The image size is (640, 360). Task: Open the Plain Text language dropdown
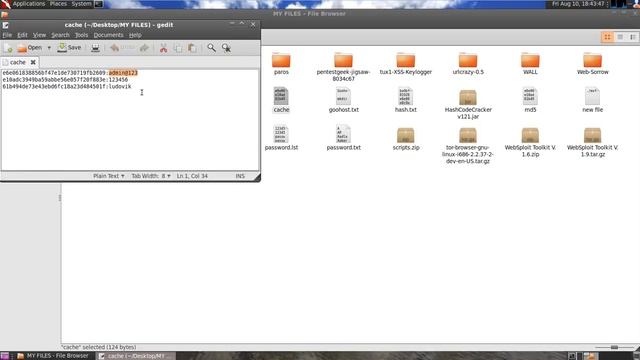(109, 176)
